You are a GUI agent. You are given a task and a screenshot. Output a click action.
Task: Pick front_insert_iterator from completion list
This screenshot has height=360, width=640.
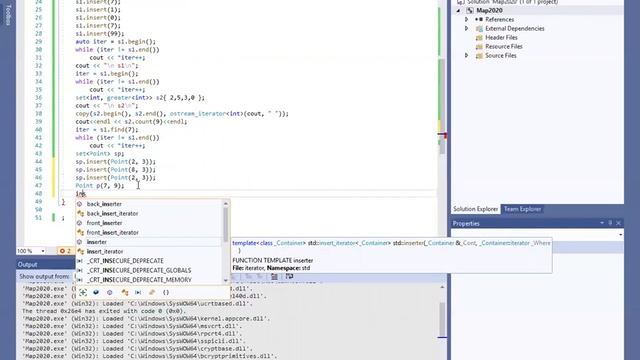tap(113, 232)
